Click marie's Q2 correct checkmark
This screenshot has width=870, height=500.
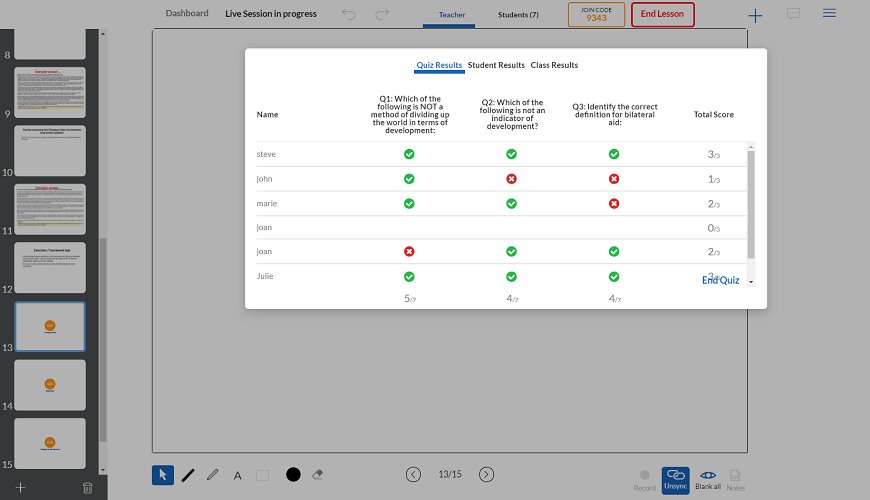tap(512, 204)
